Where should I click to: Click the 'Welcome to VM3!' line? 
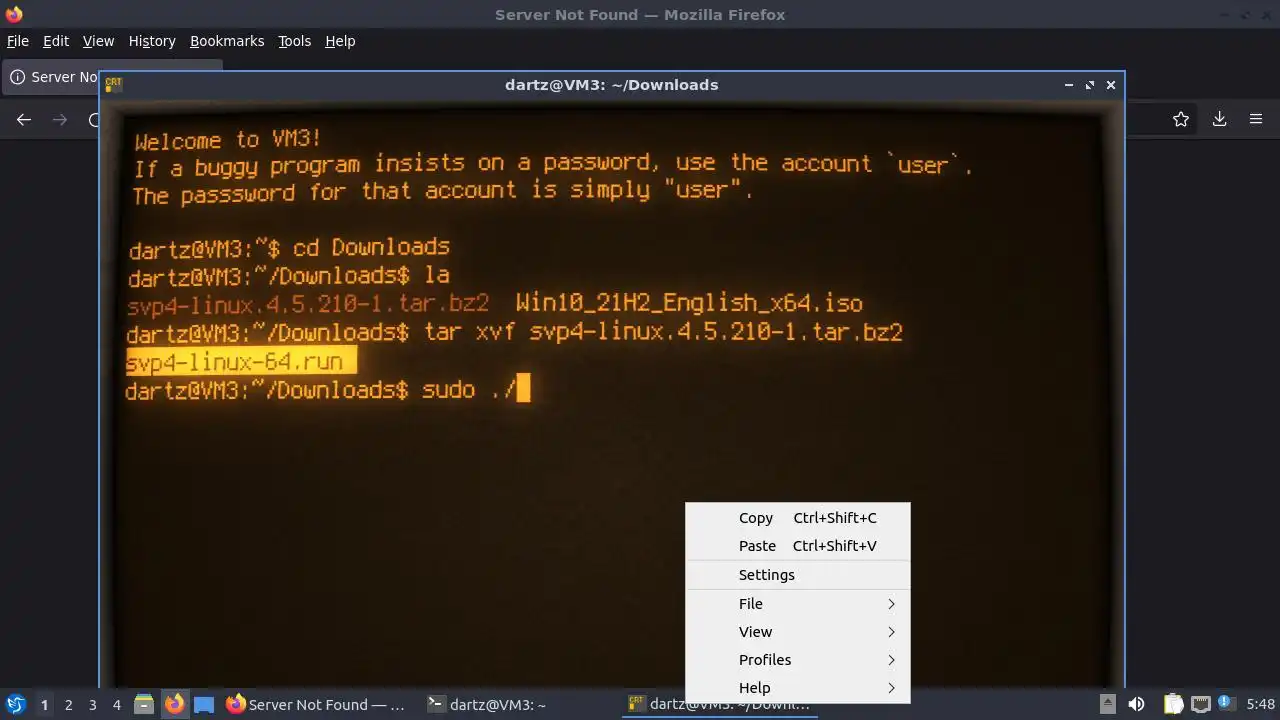(x=228, y=140)
